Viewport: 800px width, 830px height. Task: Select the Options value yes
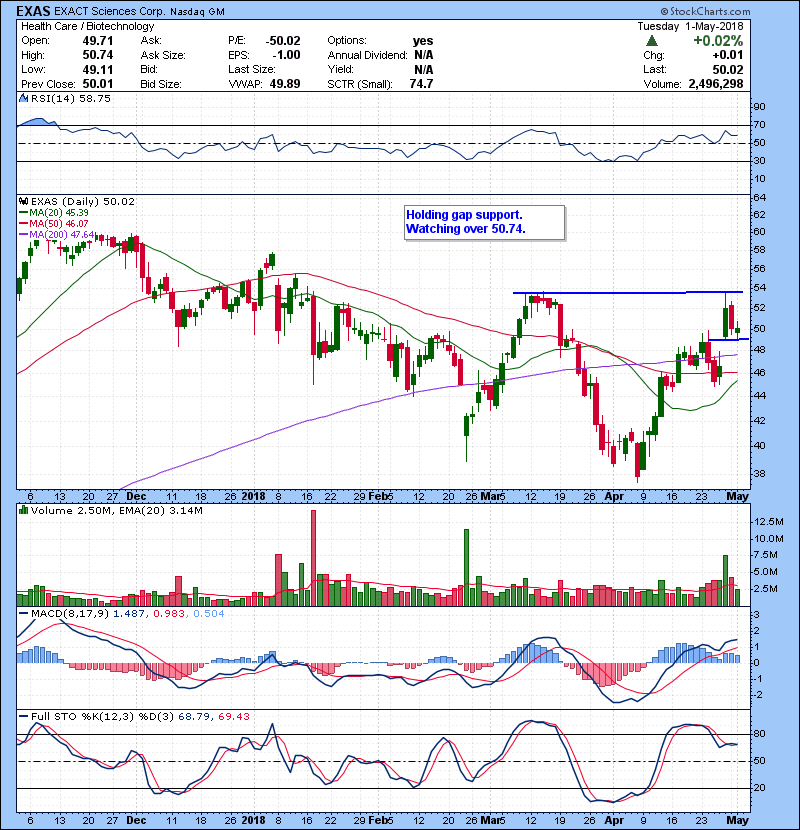click(423, 41)
